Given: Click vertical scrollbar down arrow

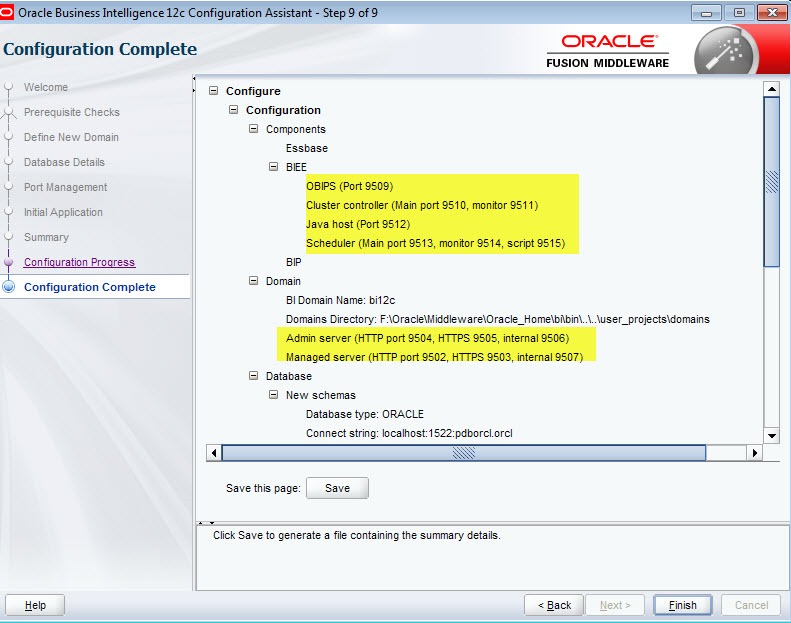Looking at the screenshot, I should (x=772, y=435).
